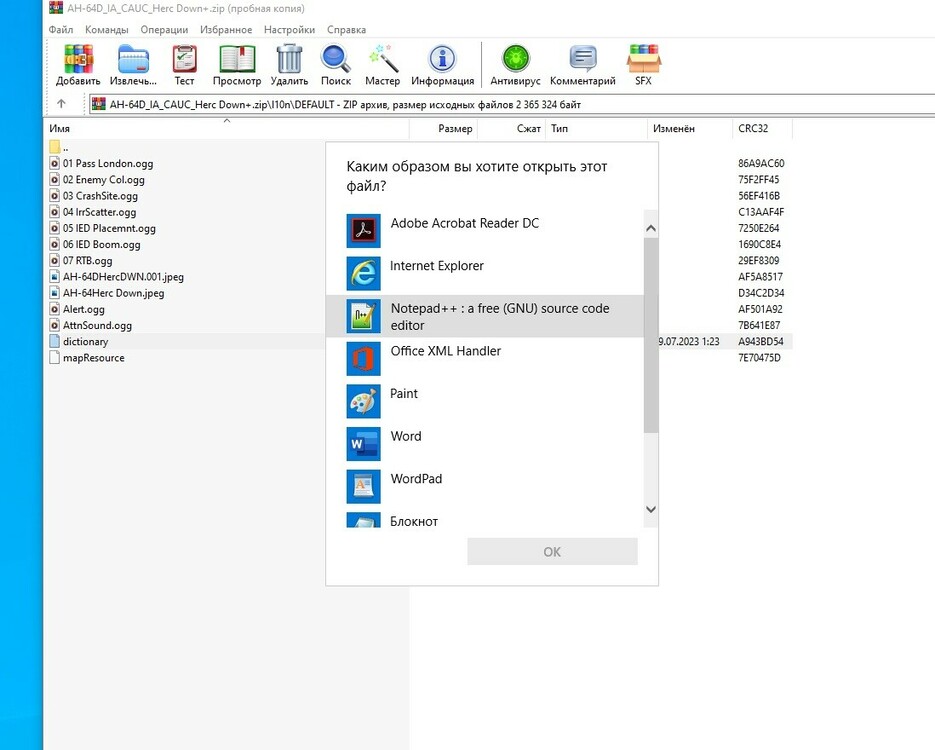Click the Поиск (Find) magnifier icon

click(x=336, y=60)
